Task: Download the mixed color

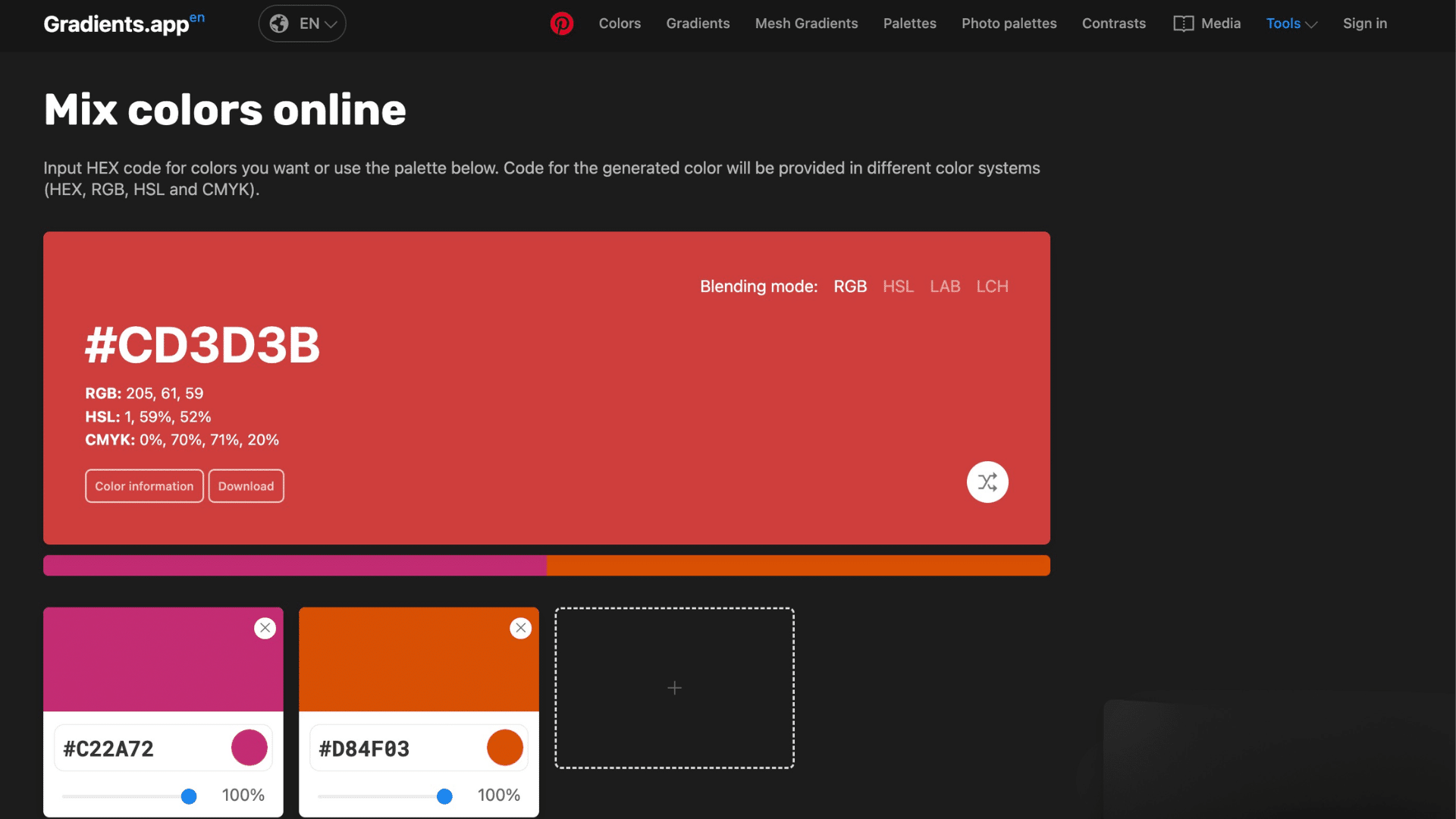Action: point(246,486)
